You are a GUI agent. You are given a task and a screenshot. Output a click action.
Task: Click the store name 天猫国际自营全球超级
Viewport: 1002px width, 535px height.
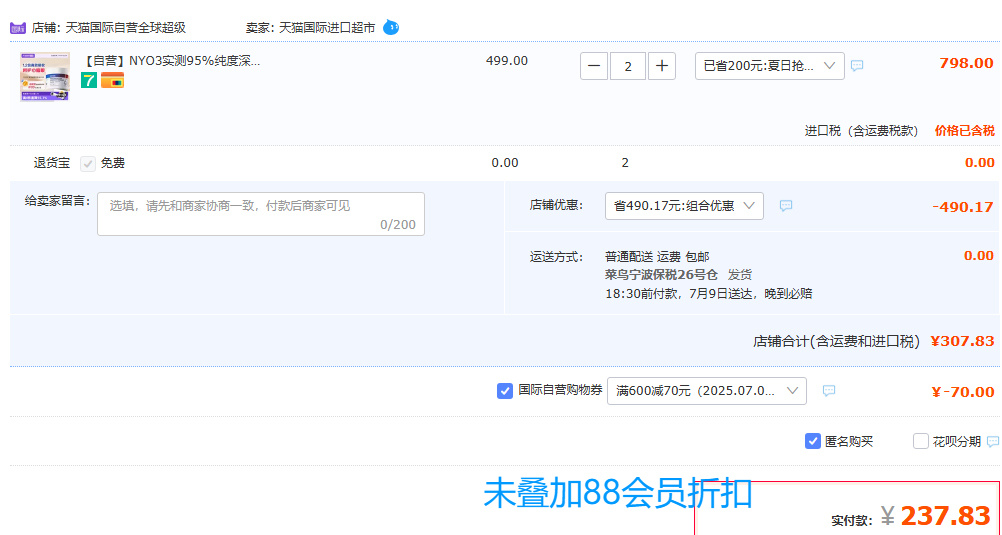point(126,28)
